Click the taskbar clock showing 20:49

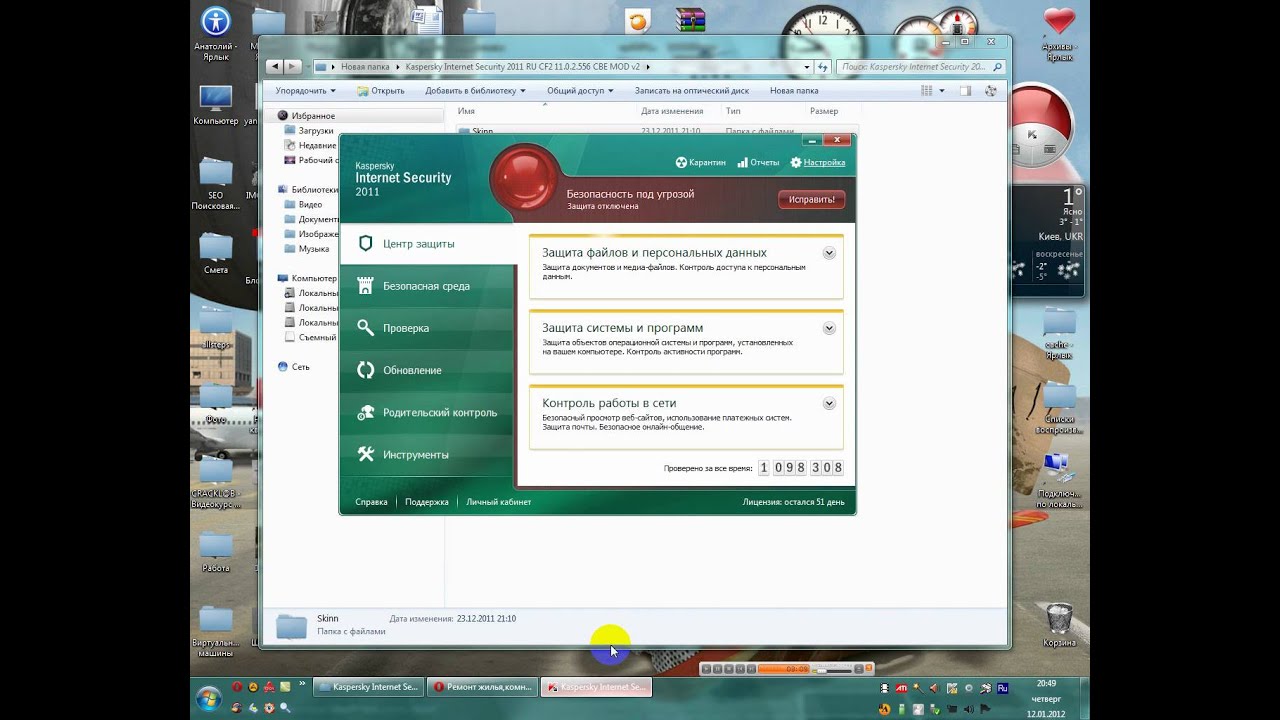(x=1045, y=684)
